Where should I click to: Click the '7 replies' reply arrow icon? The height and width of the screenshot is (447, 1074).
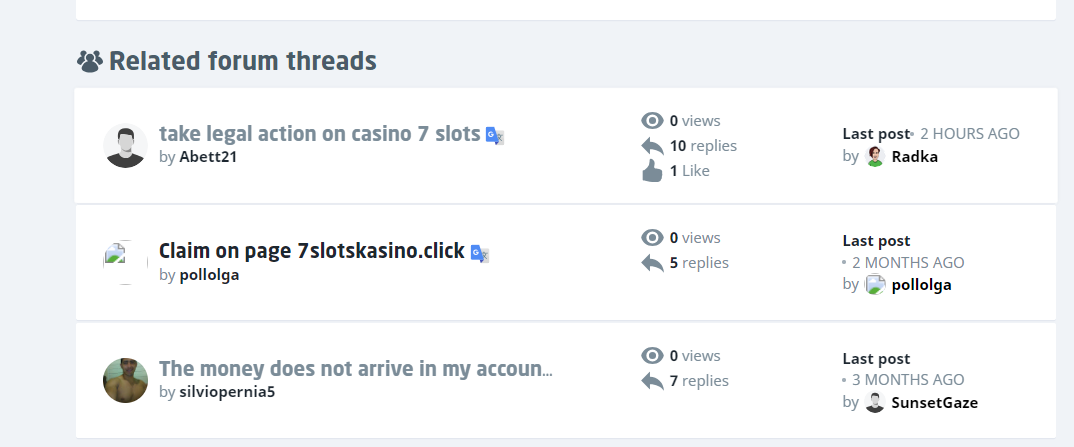point(652,381)
